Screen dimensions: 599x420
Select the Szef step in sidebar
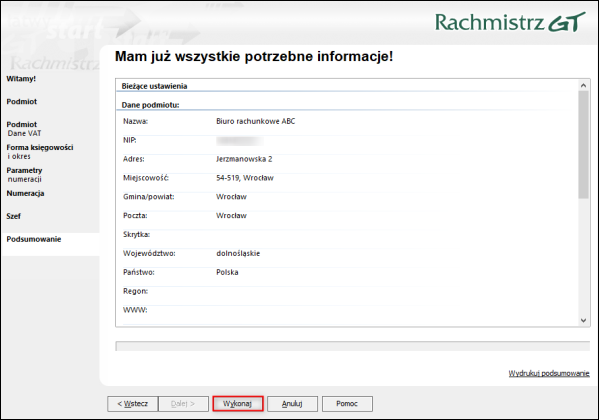[x=13, y=216]
